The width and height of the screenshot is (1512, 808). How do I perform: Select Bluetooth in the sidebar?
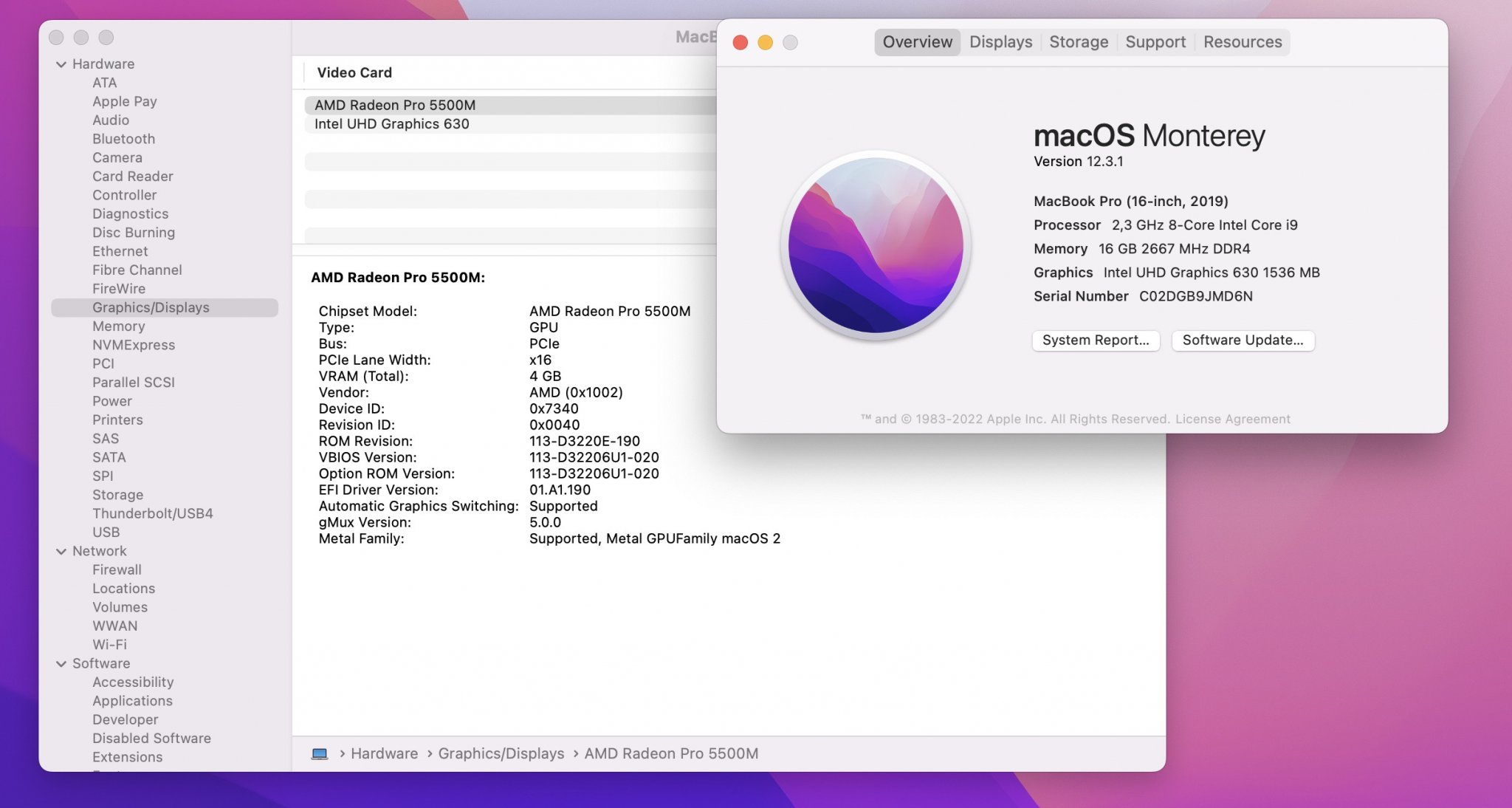tap(124, 139)
